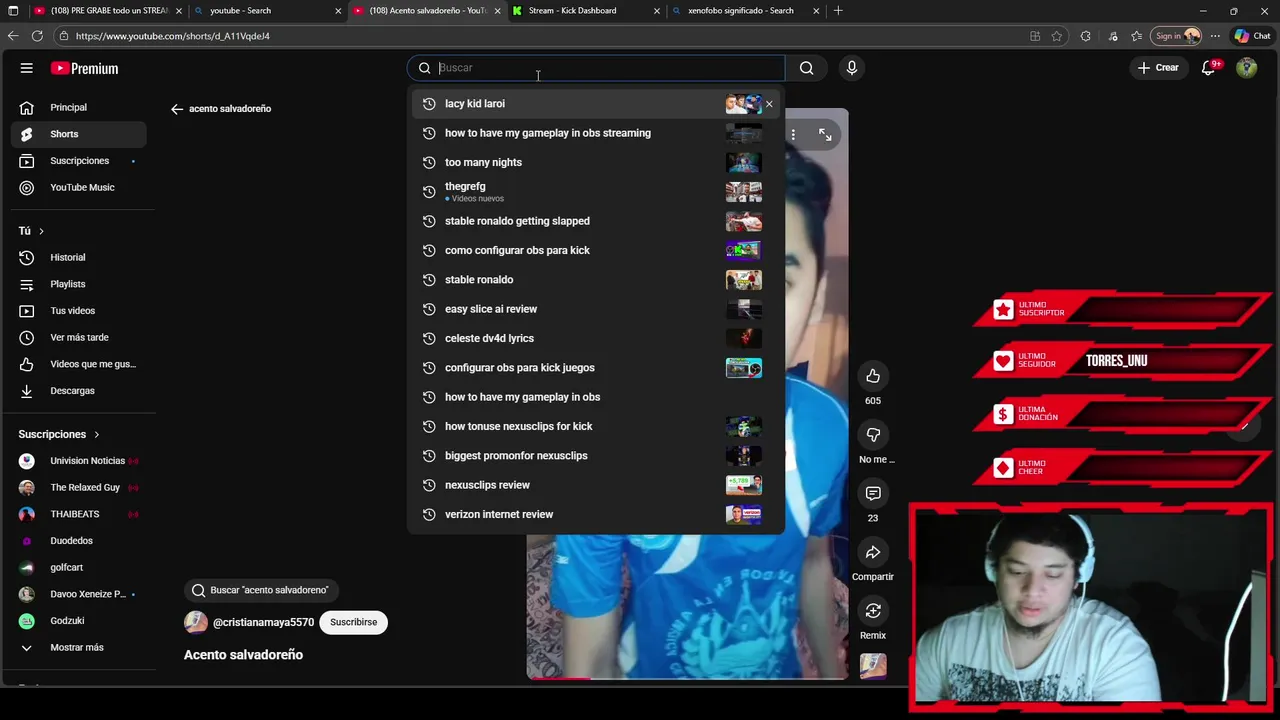Toggle fullscreen on the Short
The height and width of the screenshot is (720, 1280).
825,134
